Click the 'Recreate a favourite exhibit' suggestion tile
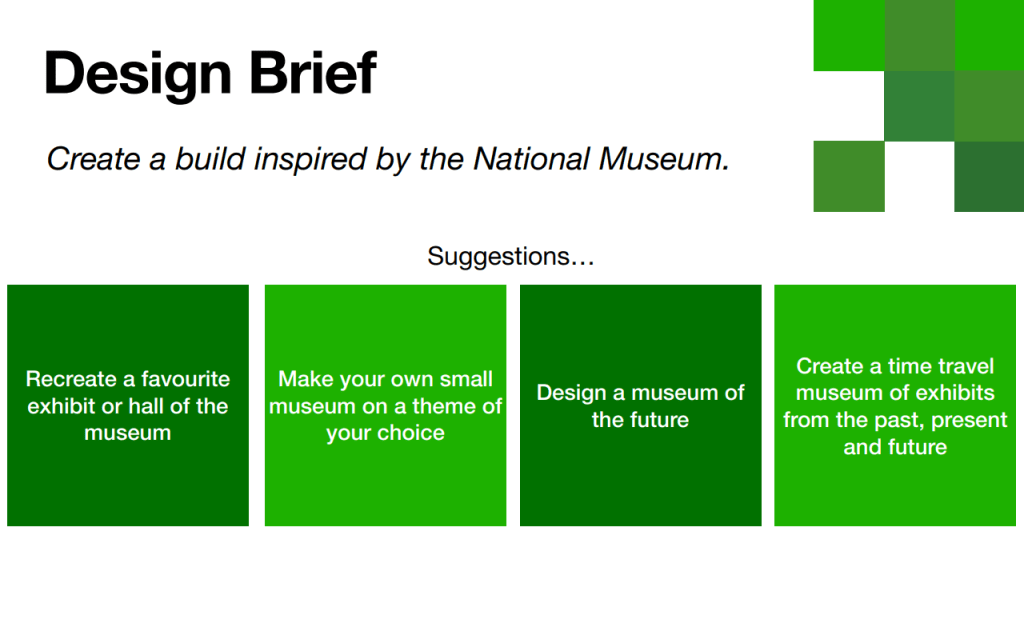Image resolution: width=1024 pixels, height=619 pixels. [128, 405]
